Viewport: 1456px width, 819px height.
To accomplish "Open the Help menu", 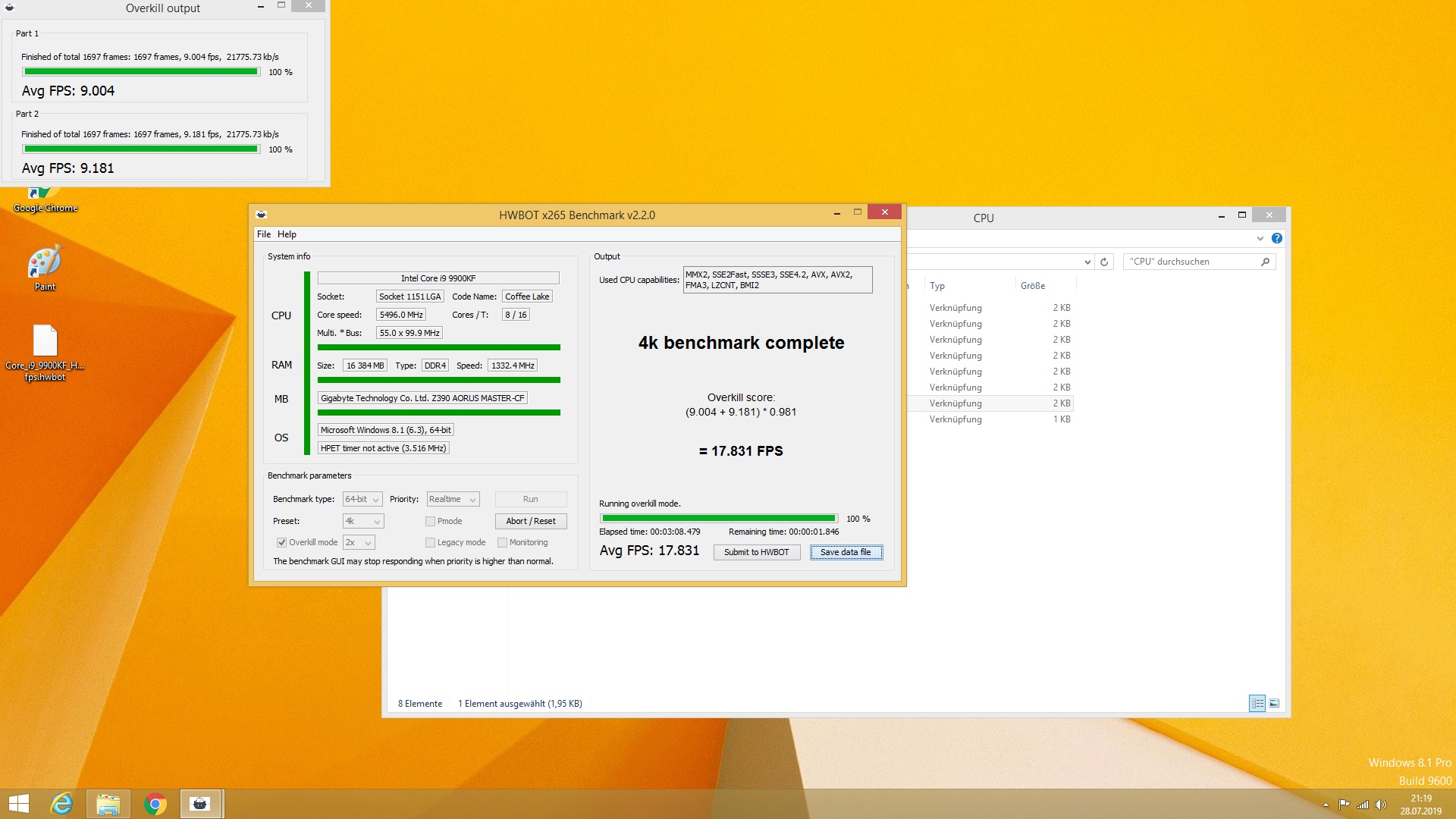I will pyautogui.click(x=287, y=234).
